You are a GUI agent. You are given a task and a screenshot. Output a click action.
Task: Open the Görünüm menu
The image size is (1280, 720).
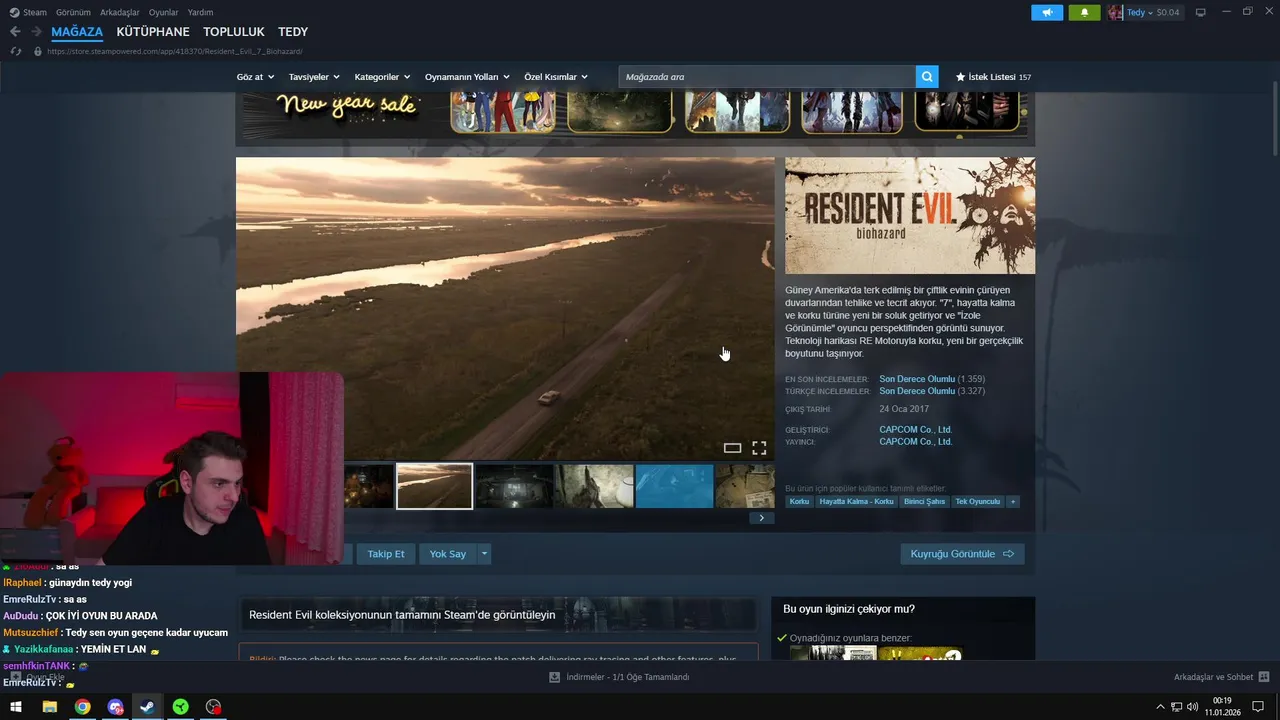tap(73, 13)
